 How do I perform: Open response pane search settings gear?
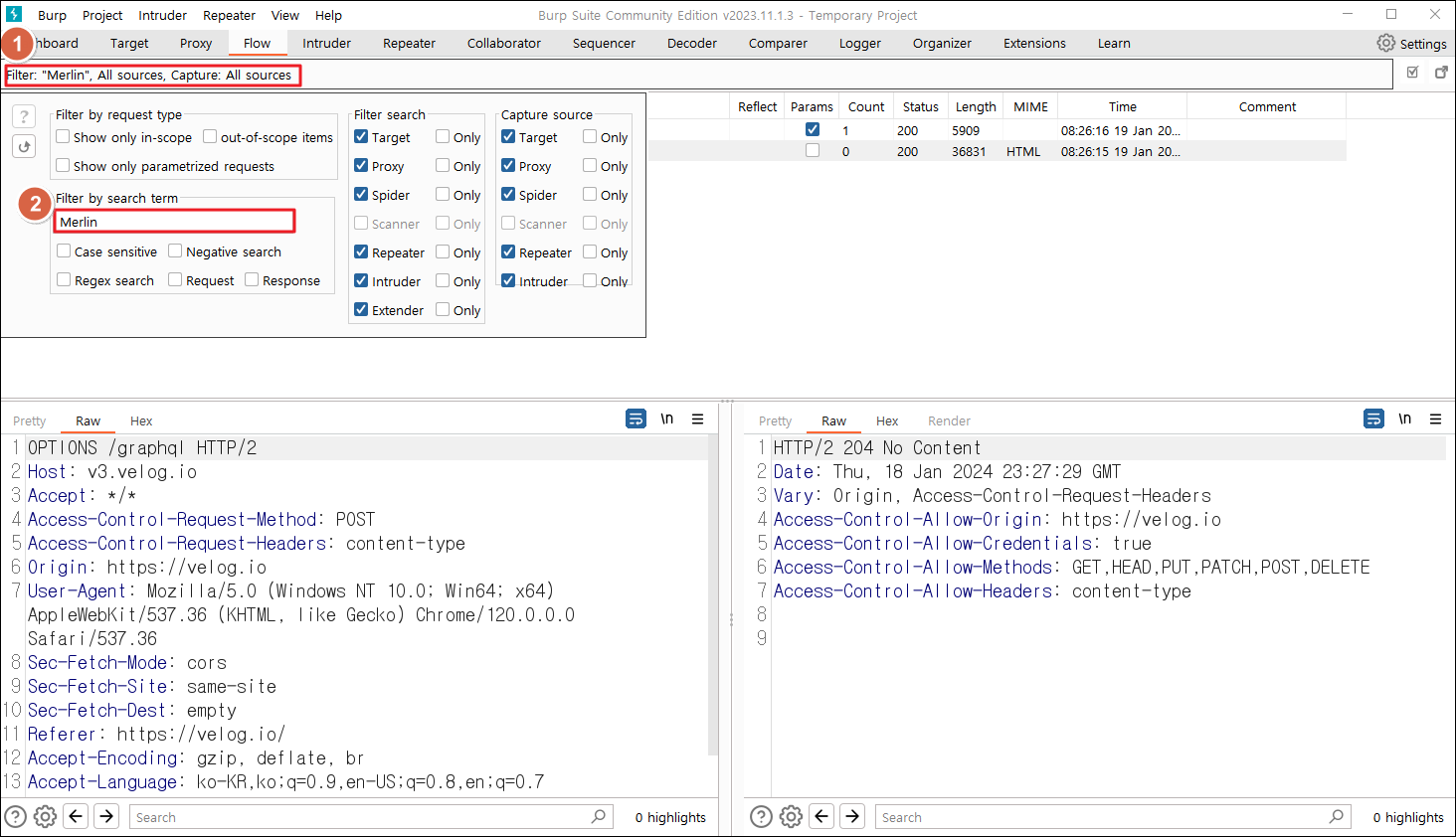coord(791,817)
